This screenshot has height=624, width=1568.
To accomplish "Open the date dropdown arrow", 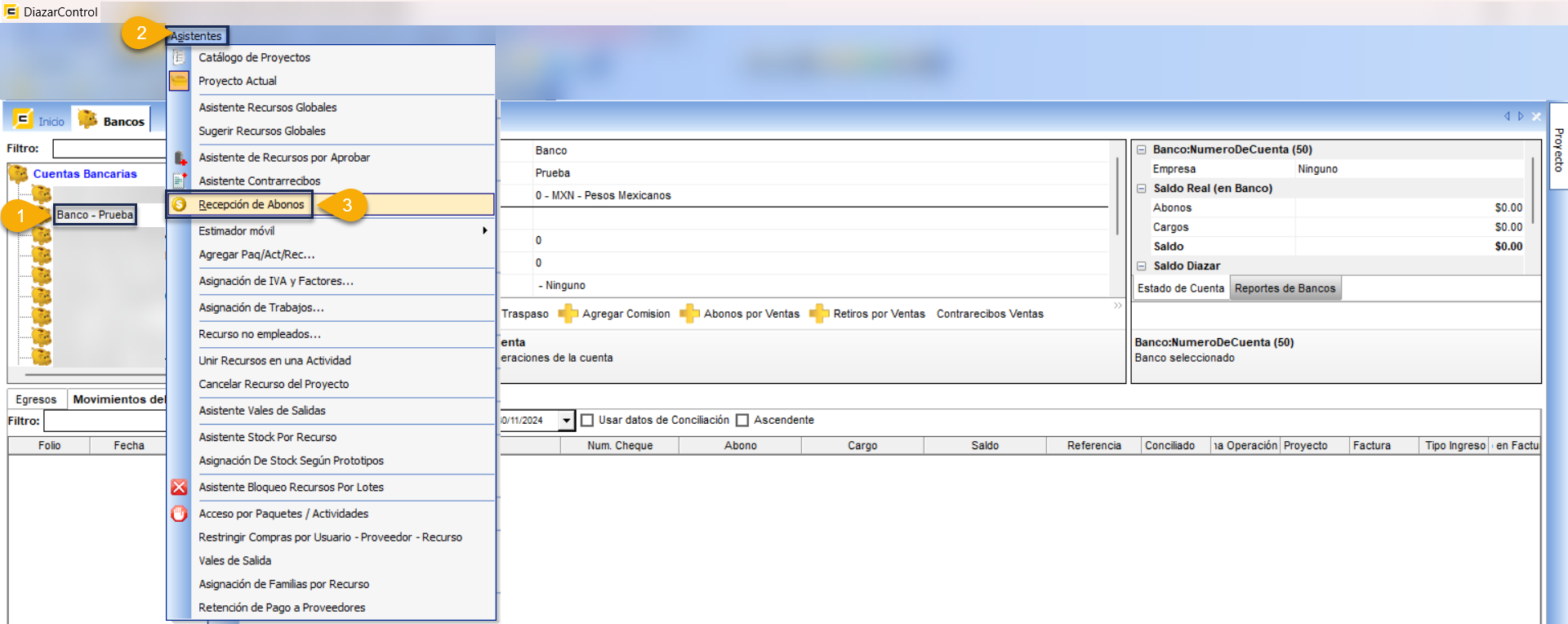I will point(567,421).
